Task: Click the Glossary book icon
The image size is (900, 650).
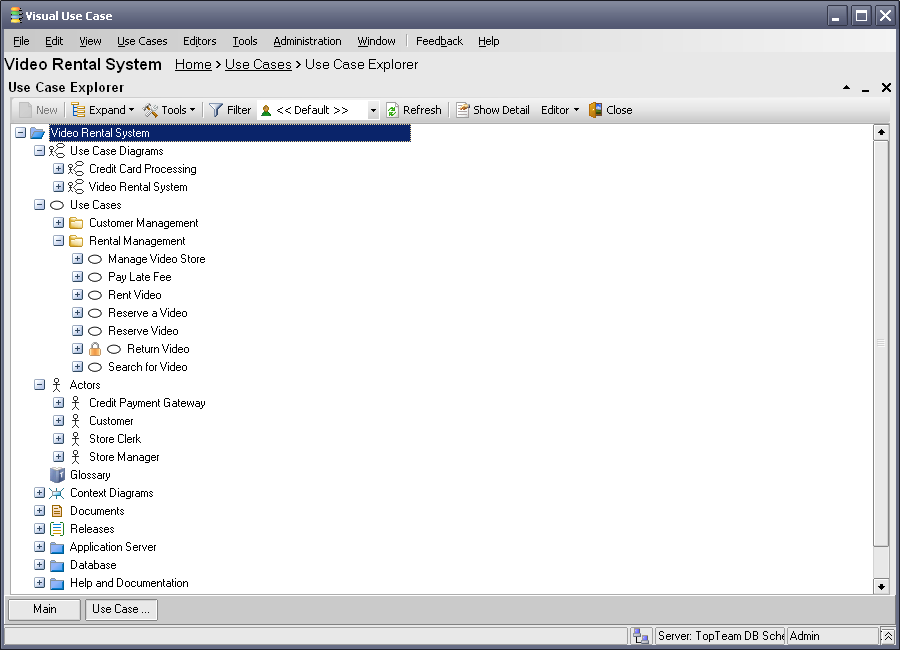Action: click(57, 475)
